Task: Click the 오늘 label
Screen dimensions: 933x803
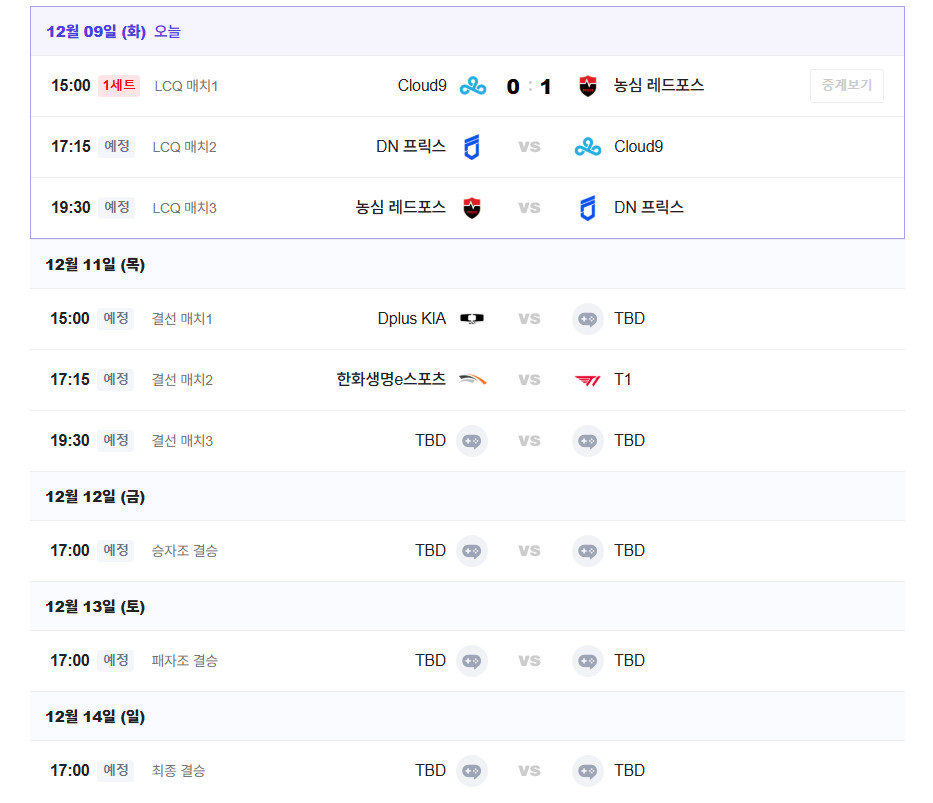Action: coord(167,32)
